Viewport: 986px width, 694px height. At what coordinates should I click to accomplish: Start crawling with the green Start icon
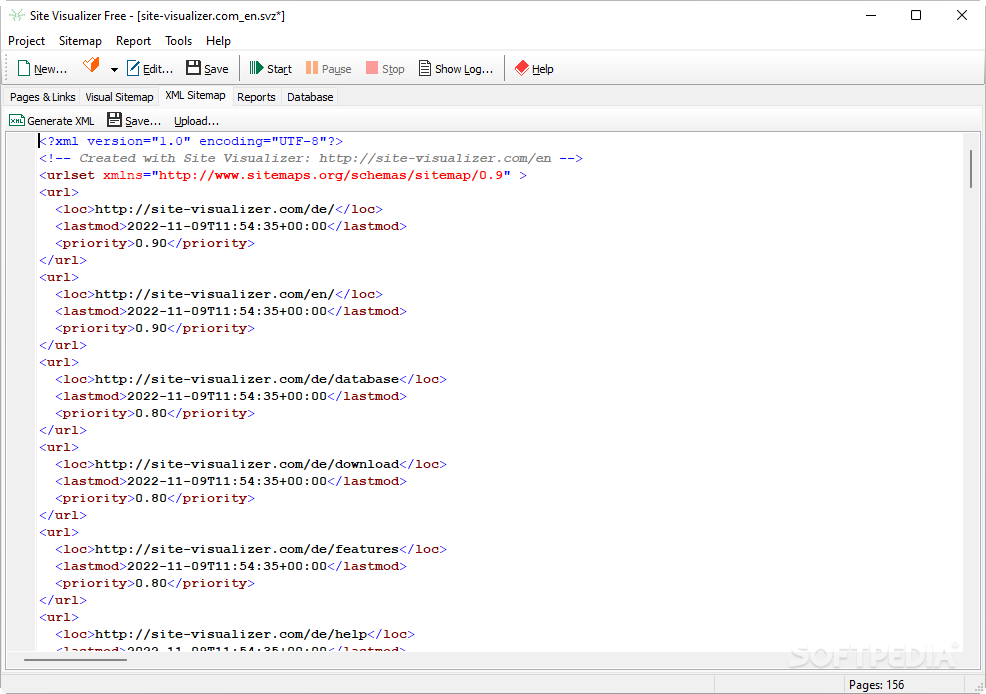256,68
